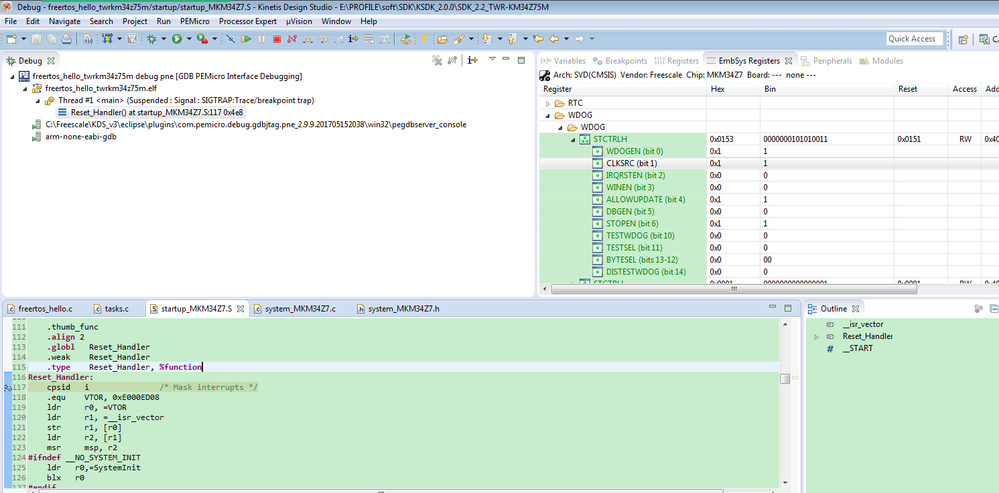Click the External Tools run icon
This screenshot has width=999, height=493.
pyautogui.click(x=203, y=39)
